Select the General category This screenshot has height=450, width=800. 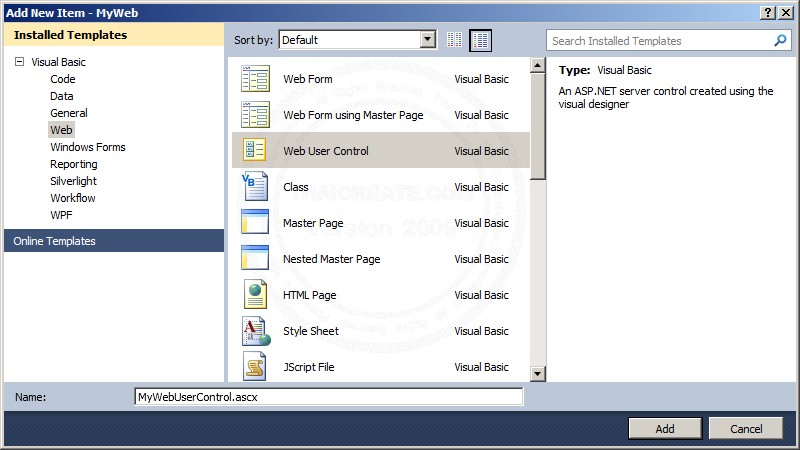[69, 113]
